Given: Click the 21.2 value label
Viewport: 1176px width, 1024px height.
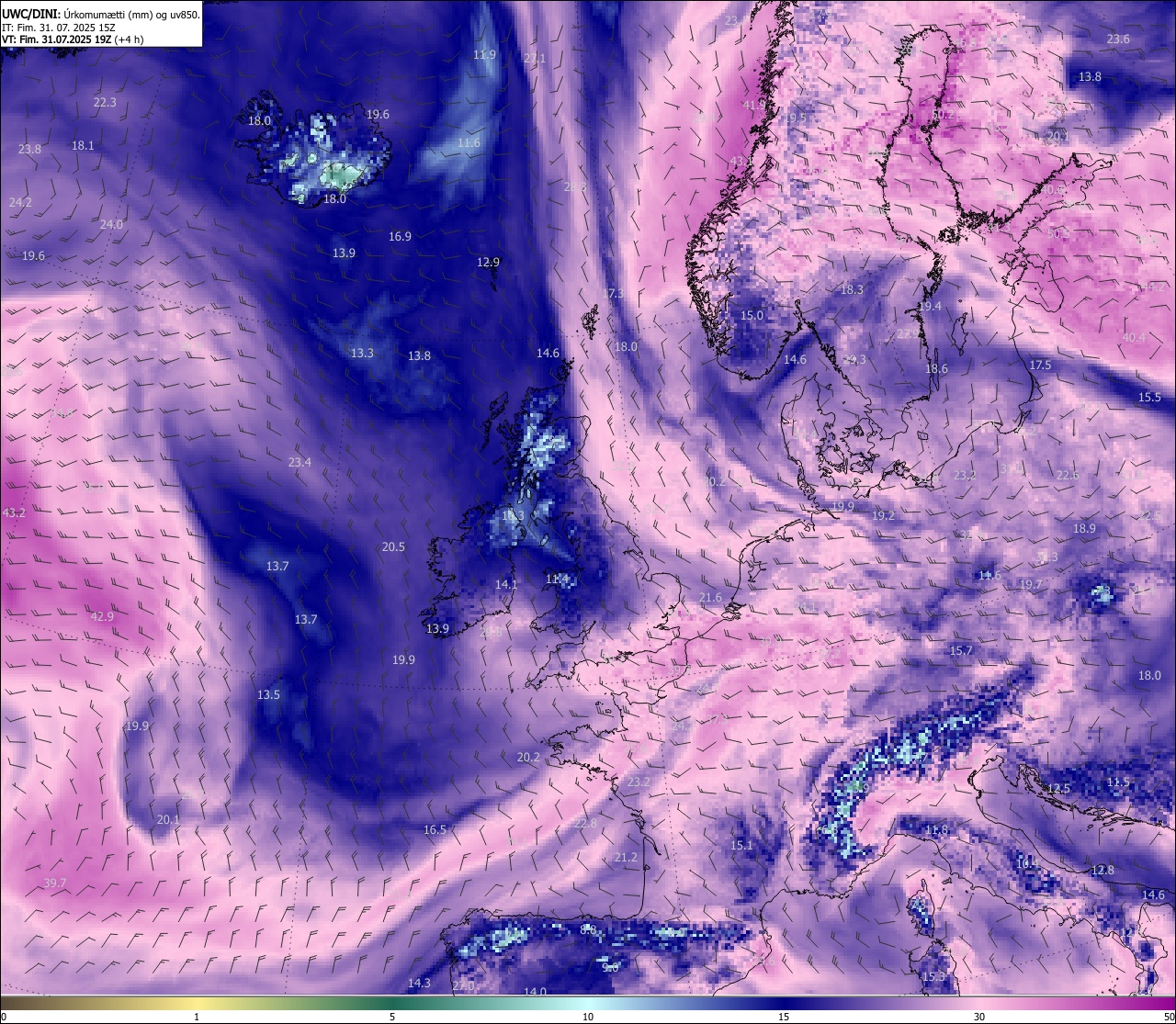Looking at the screenshot, I should click(626, 857).
